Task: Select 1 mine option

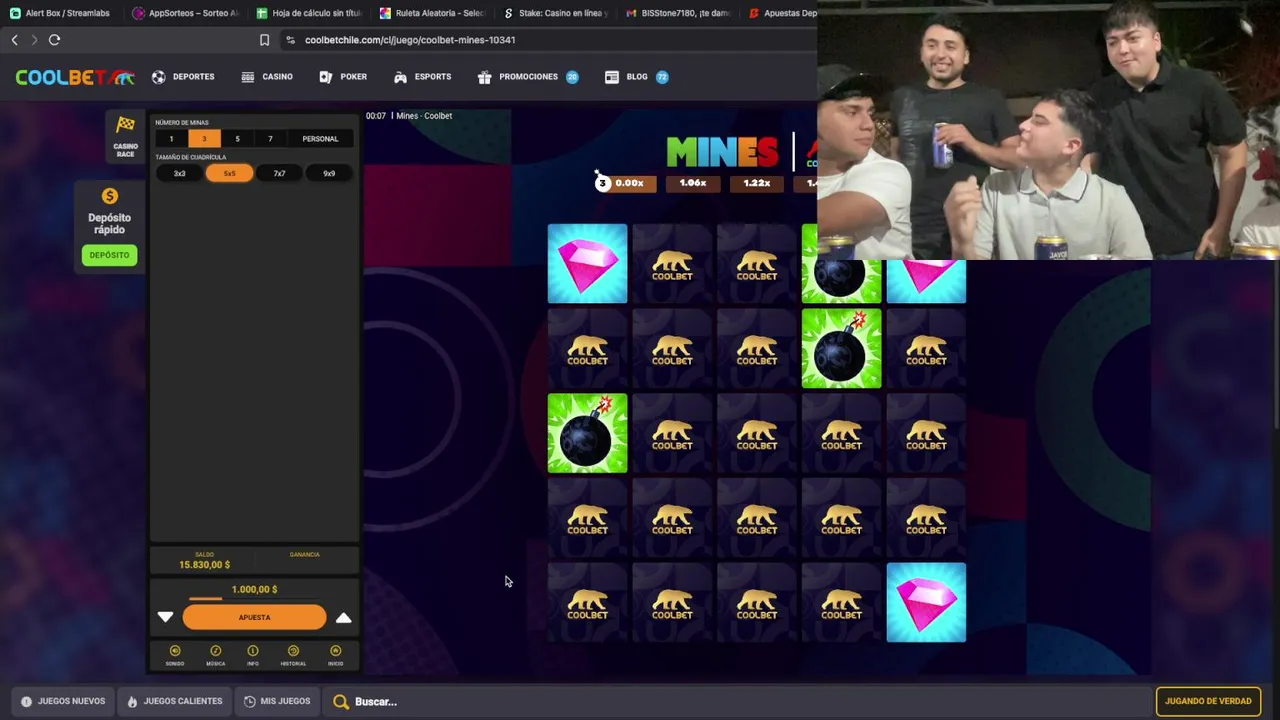Action: [171, 139]
